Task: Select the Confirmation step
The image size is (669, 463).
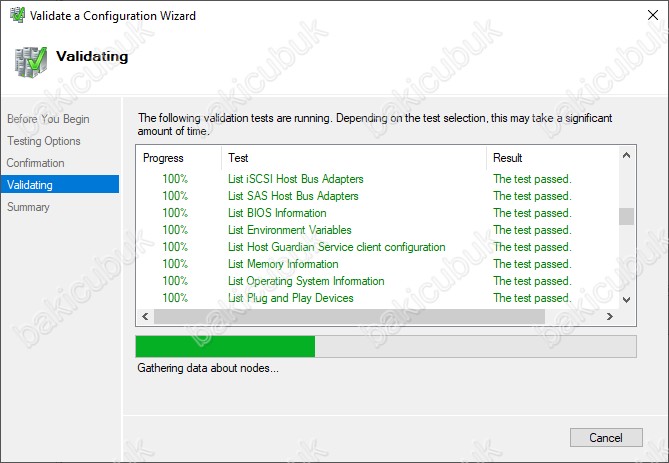Action: [x=35, y=163]
